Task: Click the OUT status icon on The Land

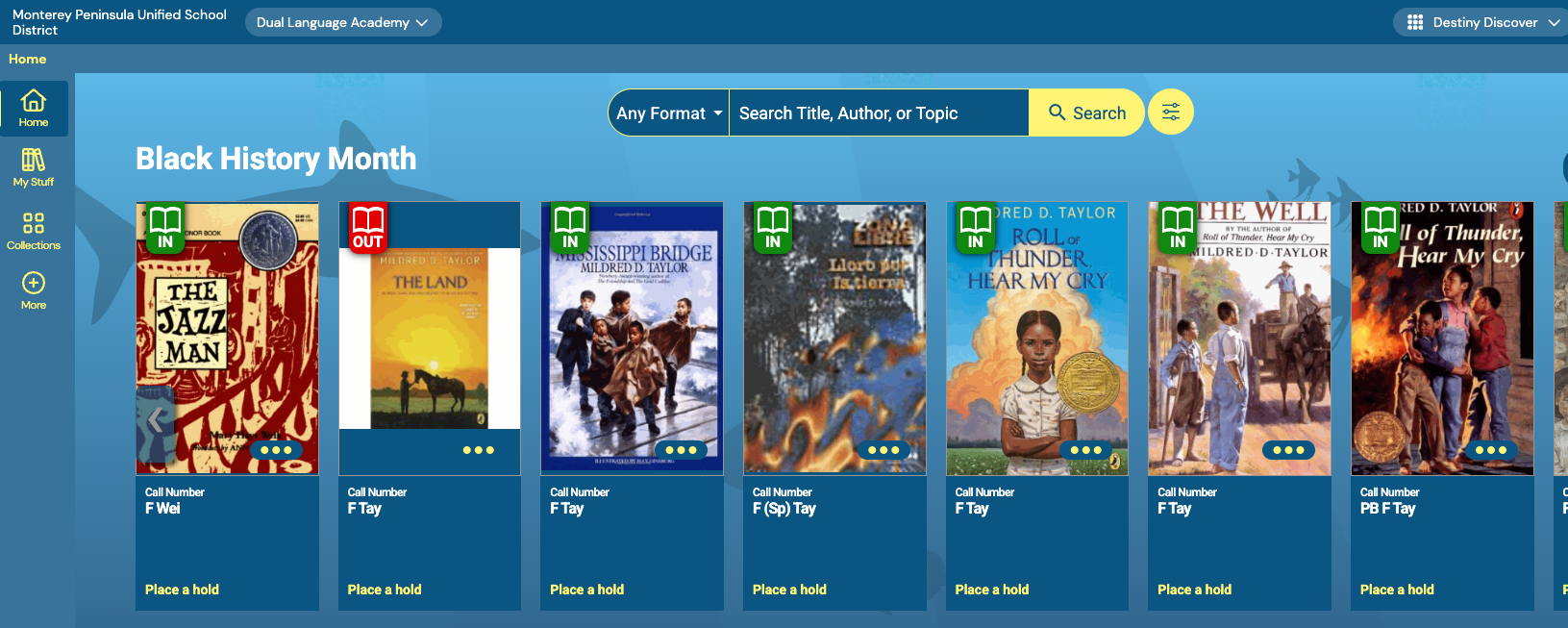Action: [367, 228]
